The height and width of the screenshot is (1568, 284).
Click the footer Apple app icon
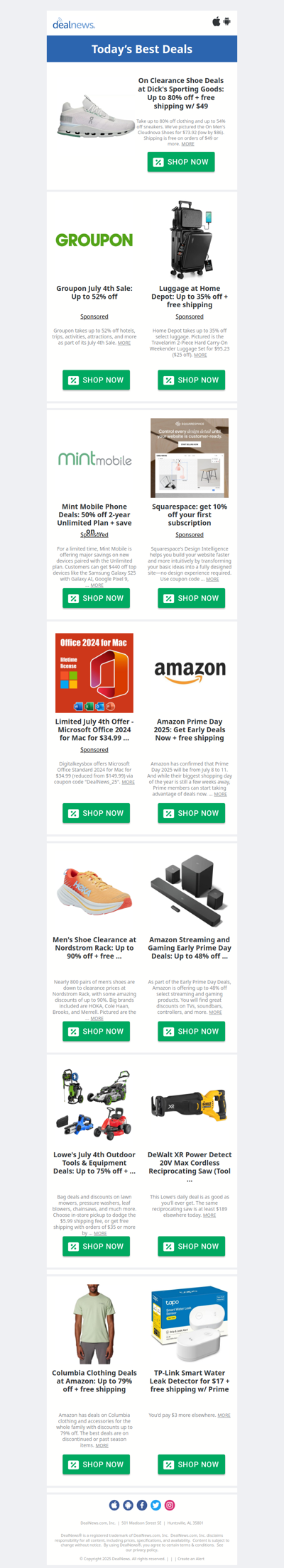tap(114, 1505)
